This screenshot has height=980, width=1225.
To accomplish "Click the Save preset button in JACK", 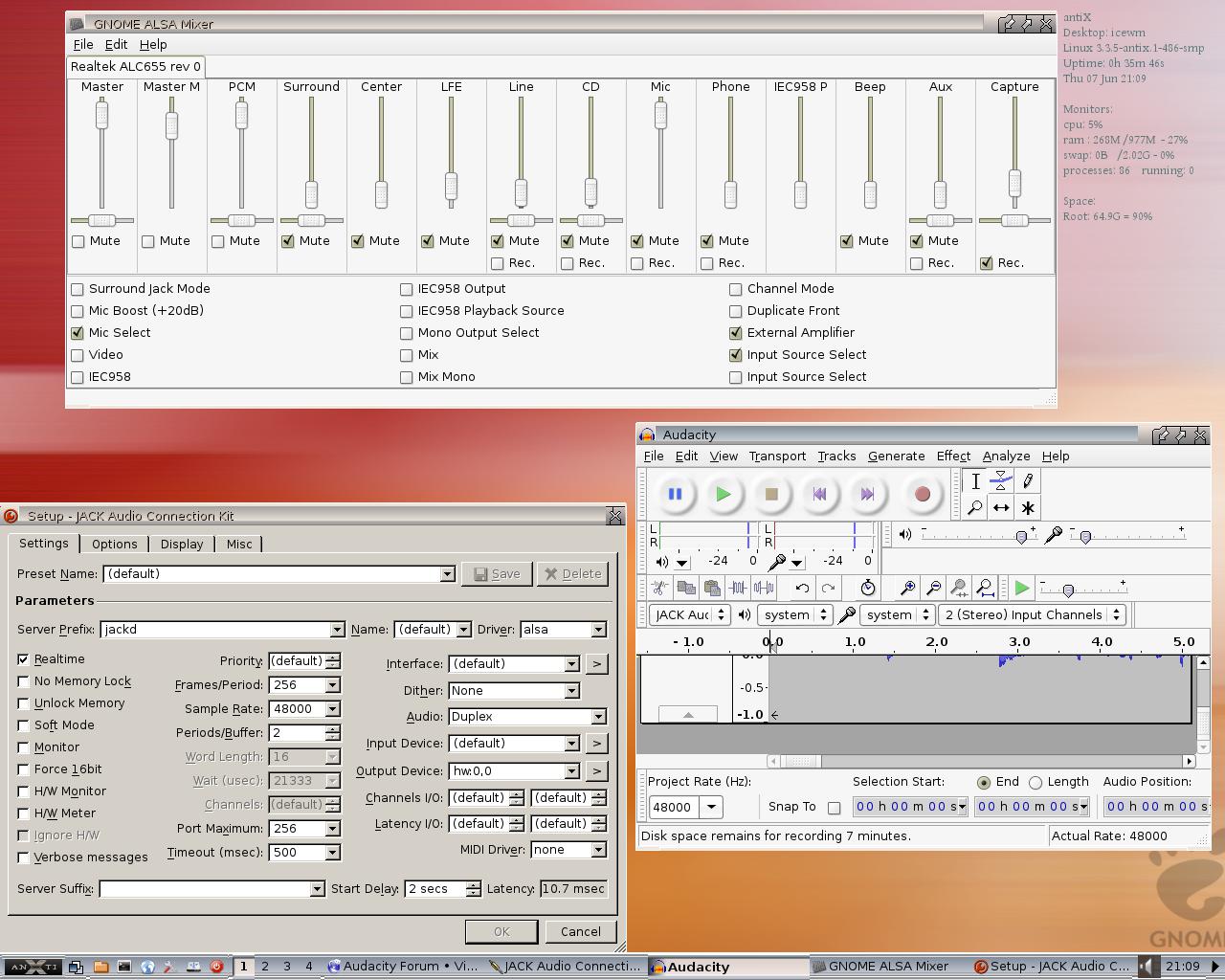I will point(497,573).
